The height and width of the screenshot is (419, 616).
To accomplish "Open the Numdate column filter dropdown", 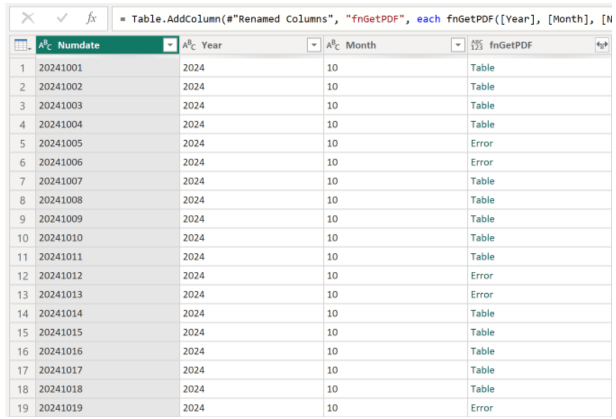I will coord(169,46).
